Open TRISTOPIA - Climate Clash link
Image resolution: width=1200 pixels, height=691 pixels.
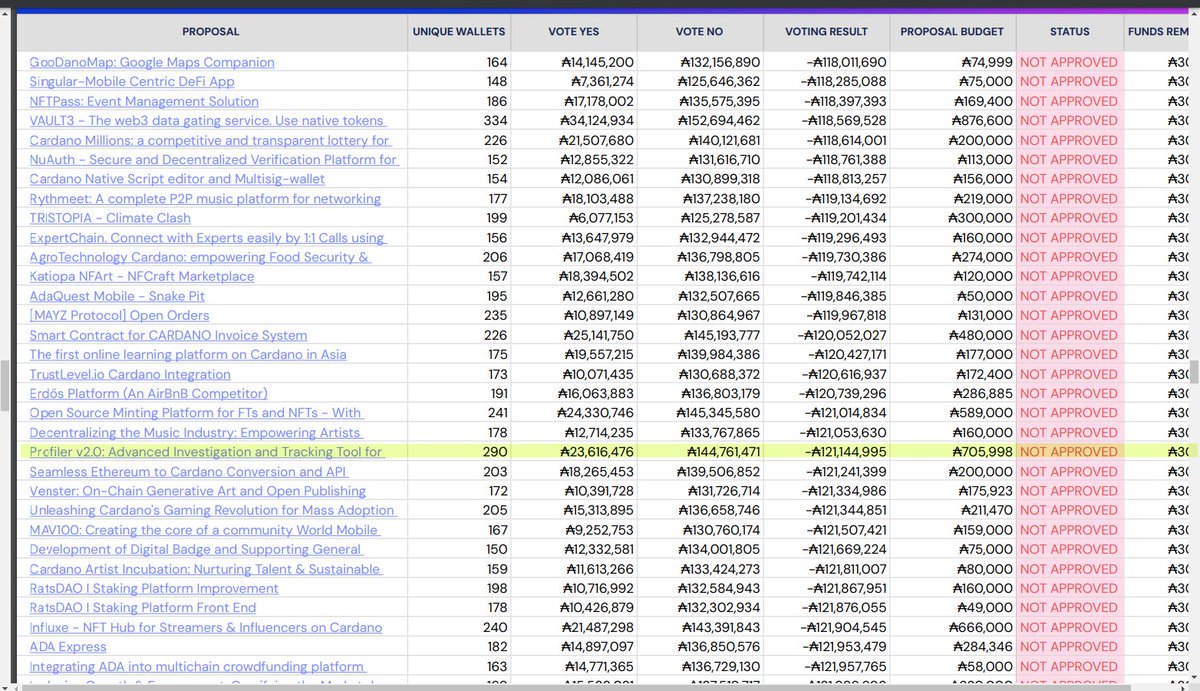coord(110,218)
